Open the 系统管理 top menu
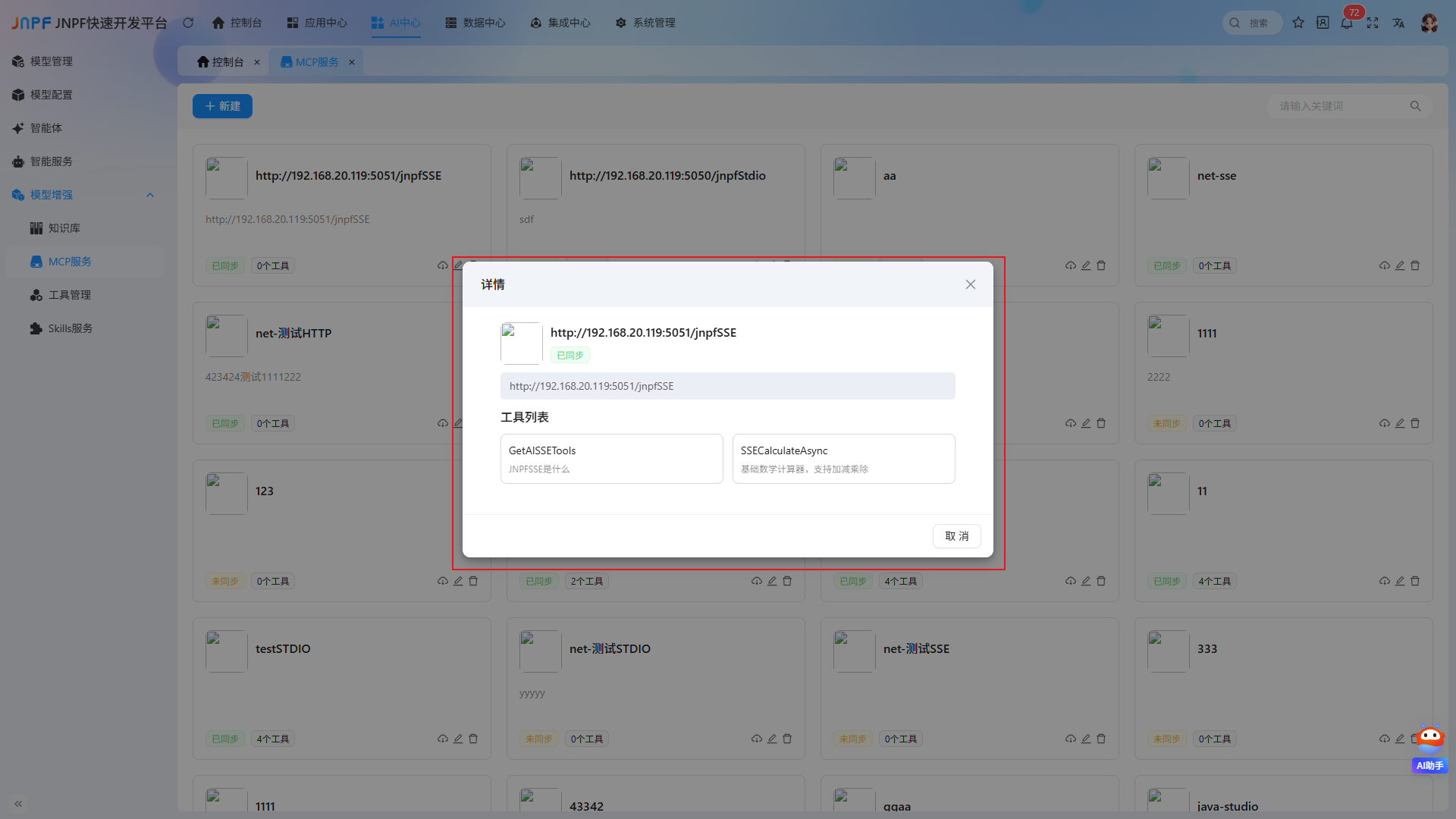The width and height of the screenshot is (1456, 819). [645, 23]
